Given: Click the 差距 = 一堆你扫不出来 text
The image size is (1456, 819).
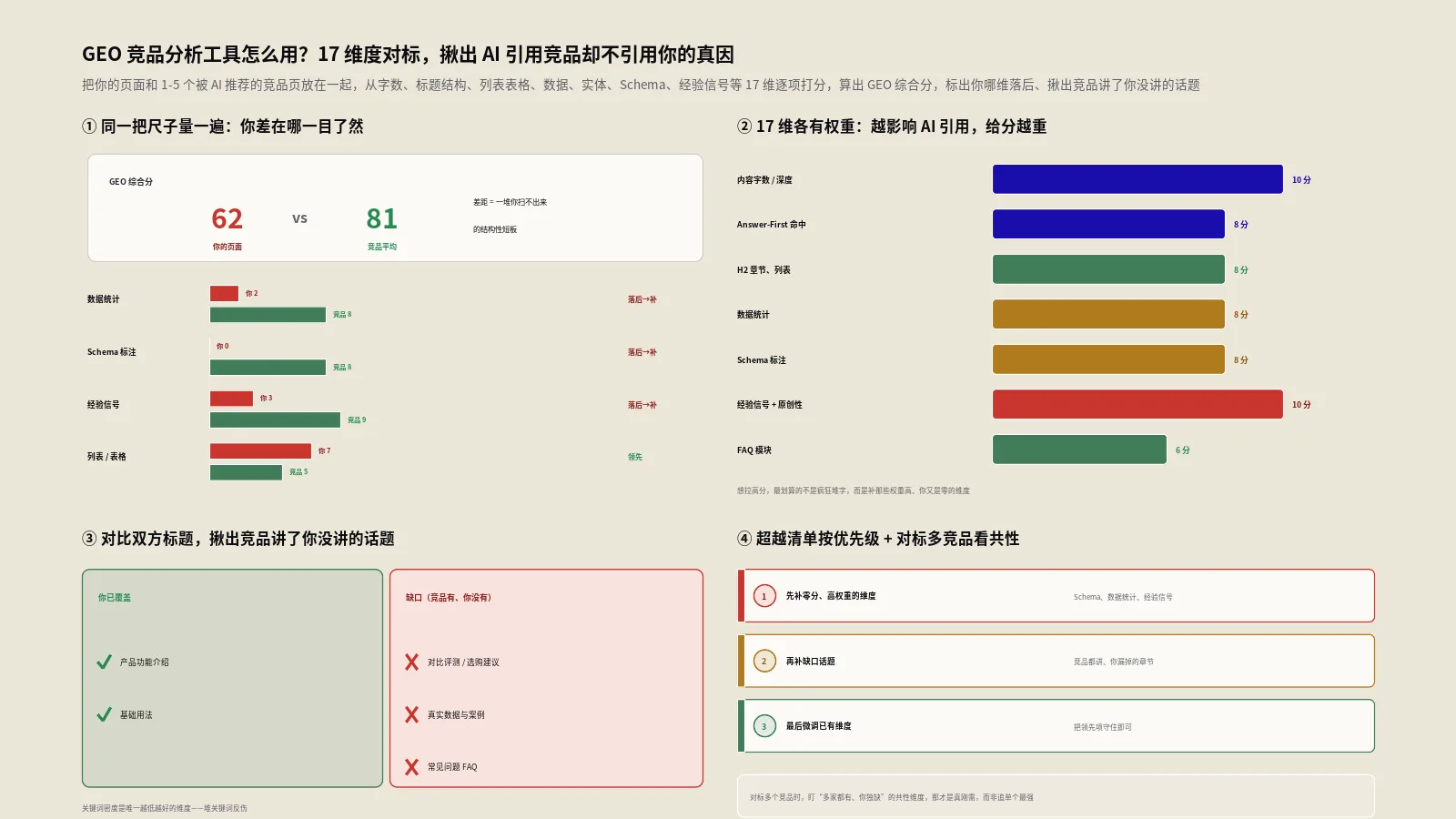Looking at the screenshot, I should coord(510,202).
